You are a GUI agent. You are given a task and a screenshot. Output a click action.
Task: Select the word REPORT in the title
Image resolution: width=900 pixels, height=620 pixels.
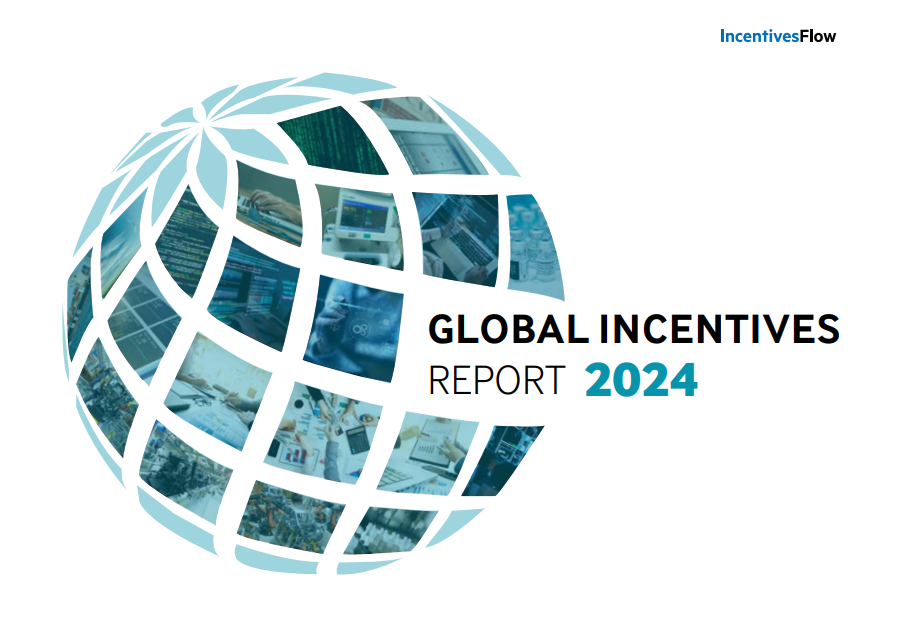(496, 381)
